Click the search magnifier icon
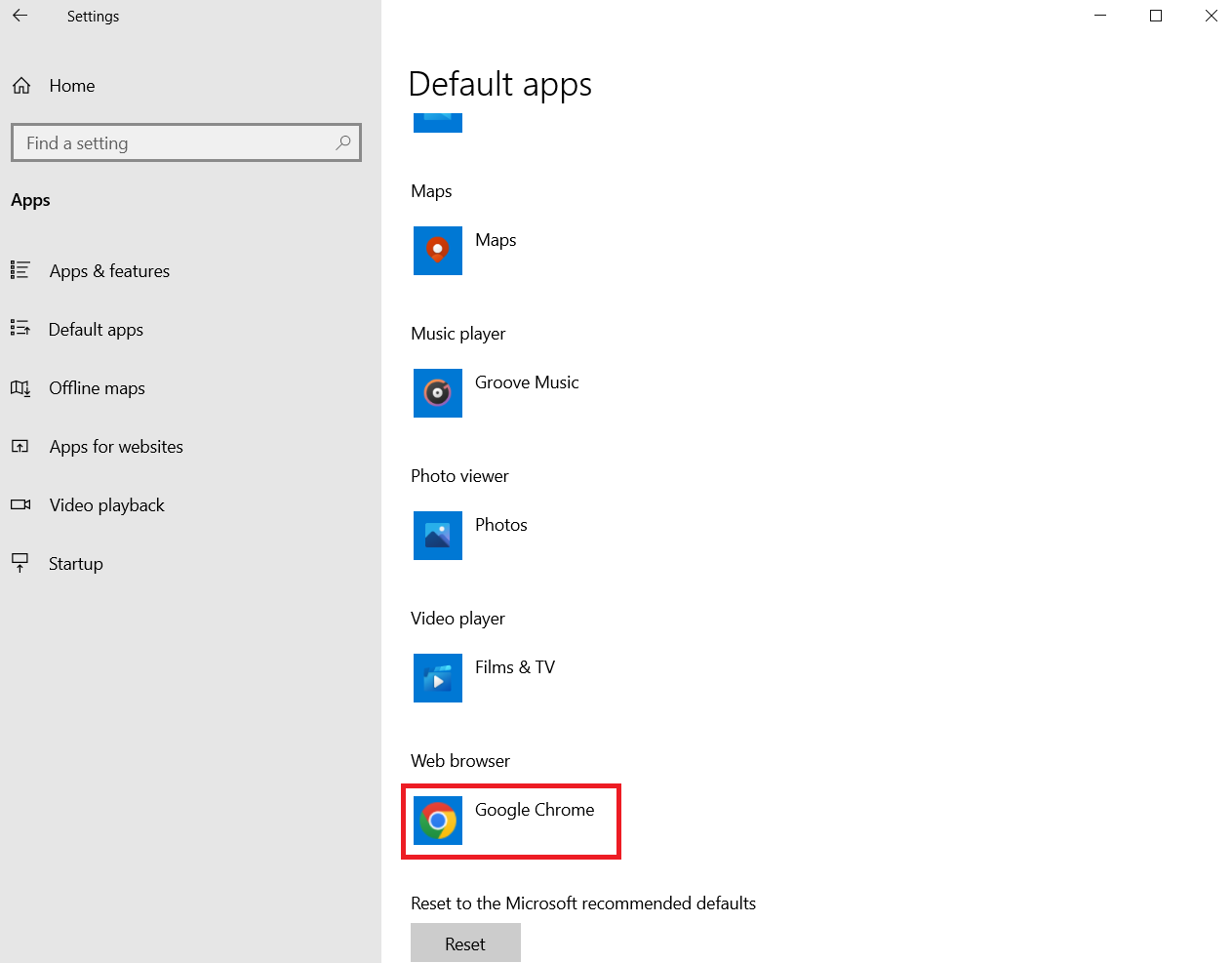The image size is (1232, 963). tap(343, 142)
